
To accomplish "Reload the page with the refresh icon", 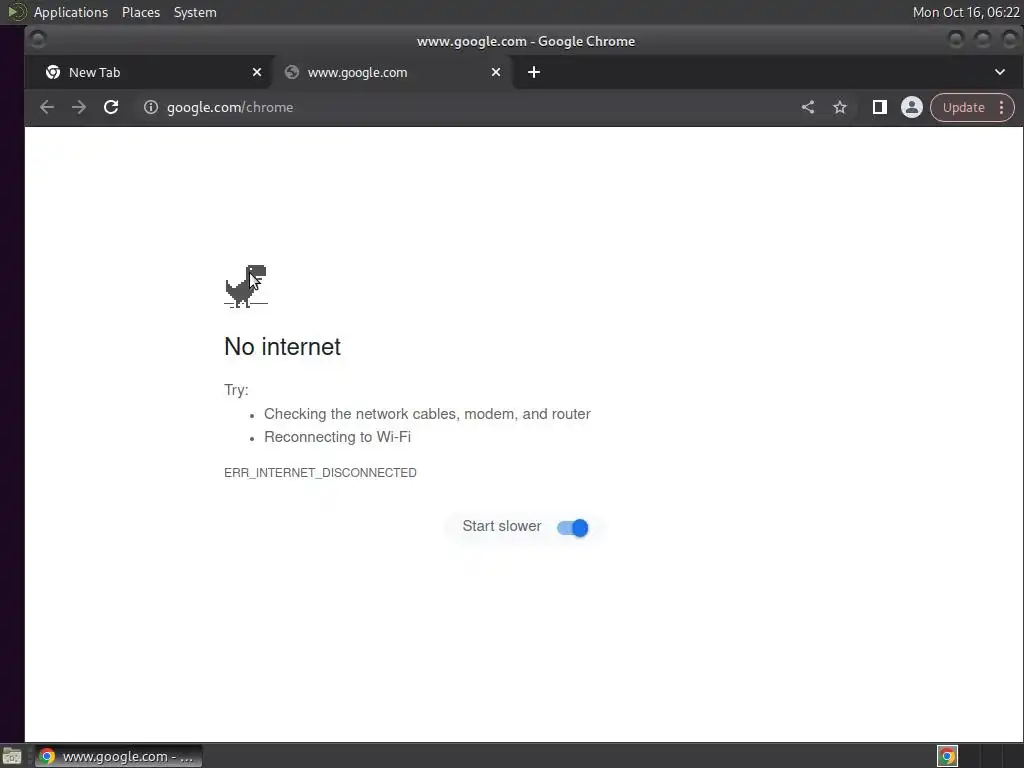I will [111, 107].
